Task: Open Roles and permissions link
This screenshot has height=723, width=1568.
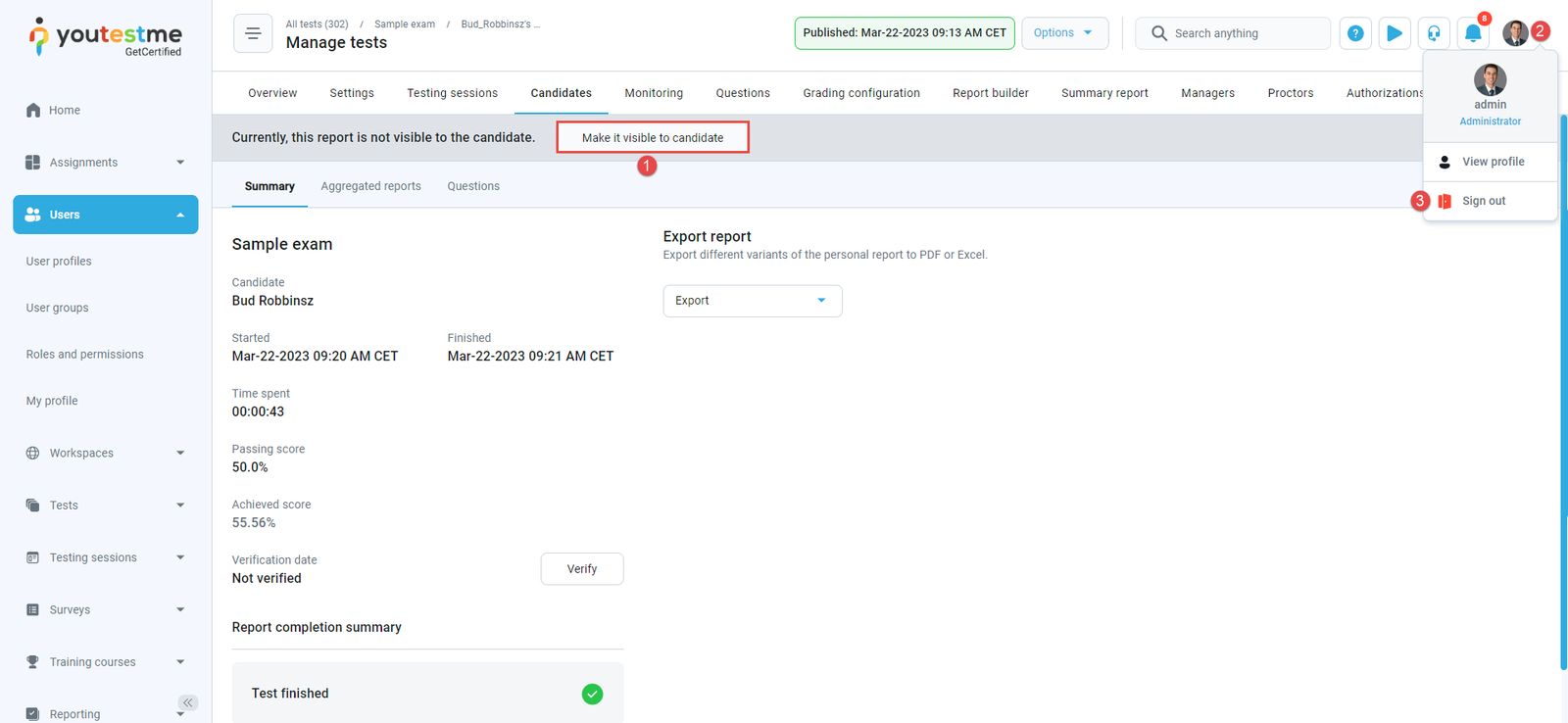Action: point(84,355)
